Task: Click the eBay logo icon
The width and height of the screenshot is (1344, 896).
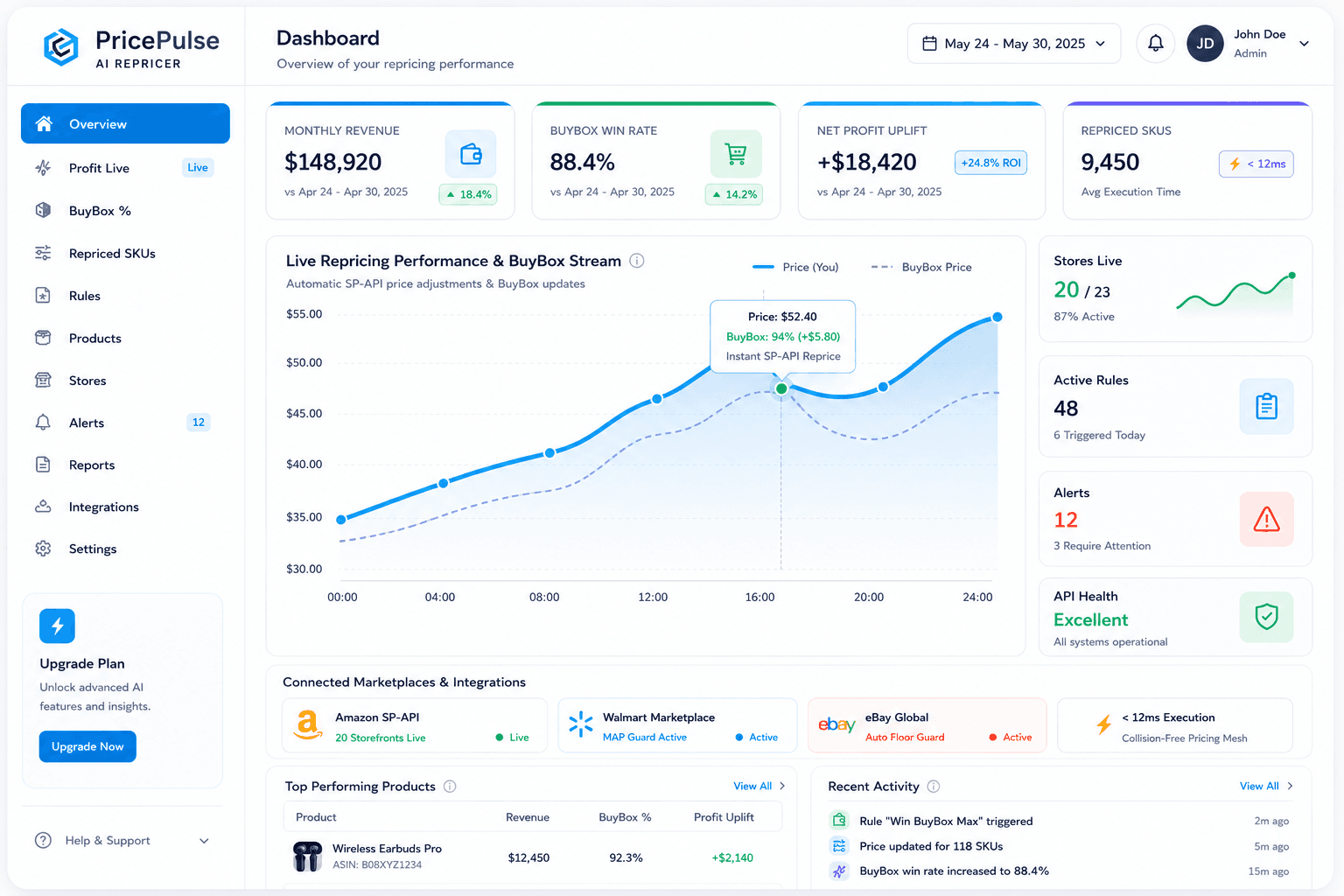Action: tap(836, 724)
